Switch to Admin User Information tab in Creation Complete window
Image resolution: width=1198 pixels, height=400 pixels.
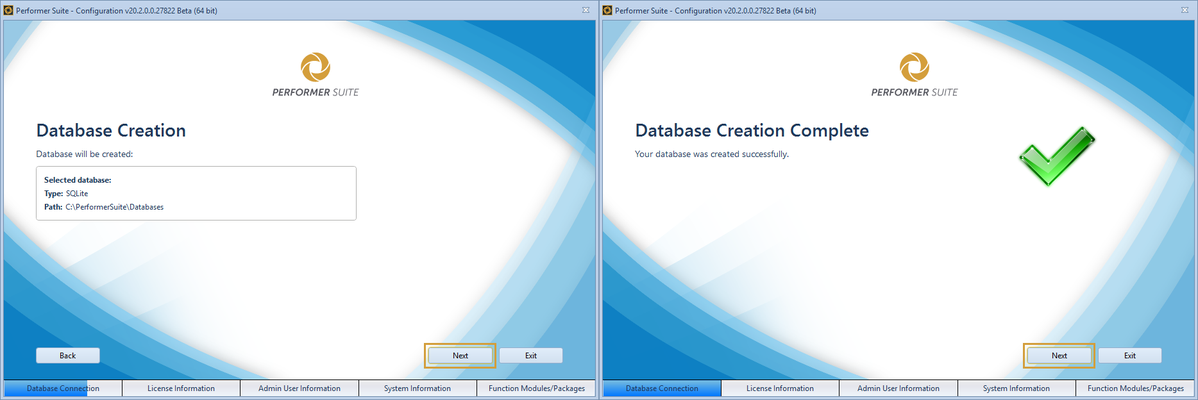(898, 388)
